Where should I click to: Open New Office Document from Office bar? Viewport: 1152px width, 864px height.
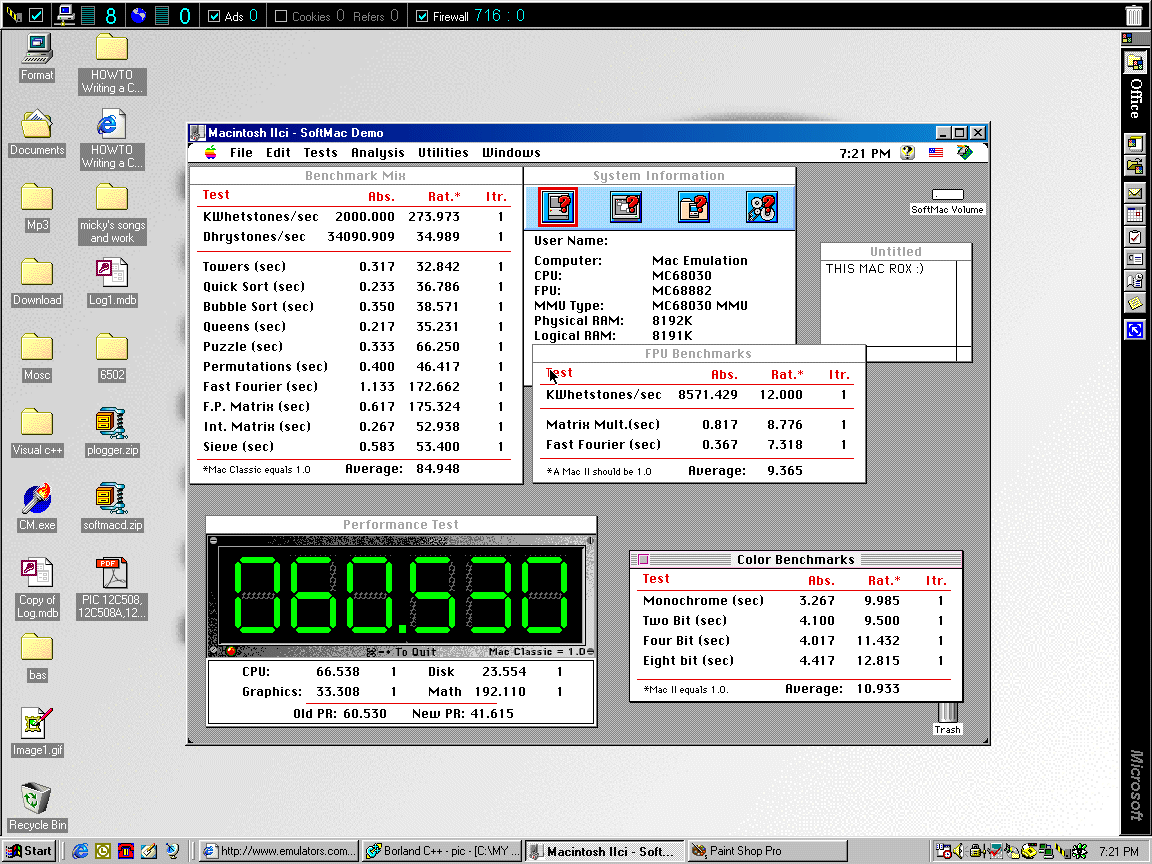(x=1135, y=144)
